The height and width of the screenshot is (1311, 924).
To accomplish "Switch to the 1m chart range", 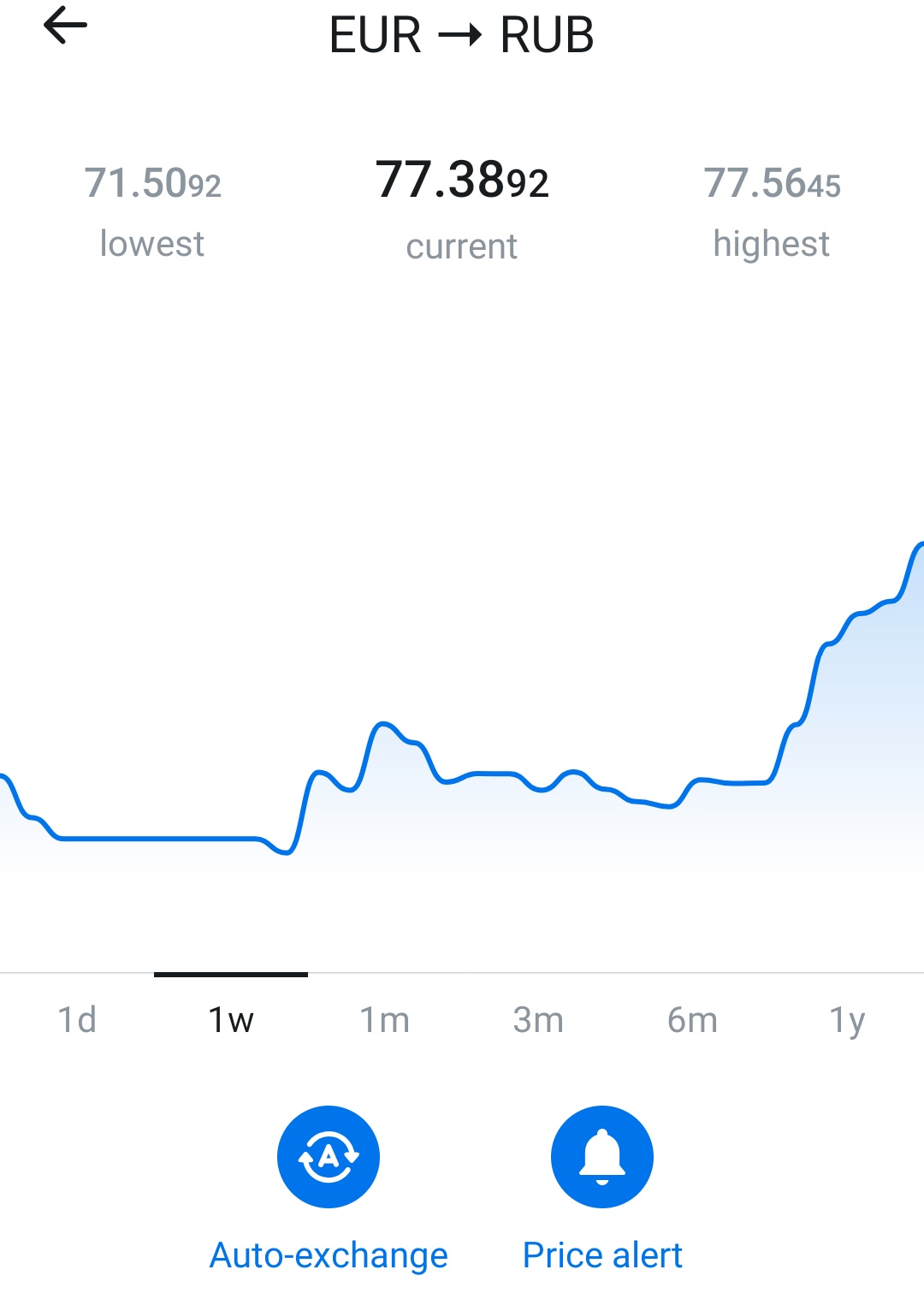I will click(x=385, y=1020).
